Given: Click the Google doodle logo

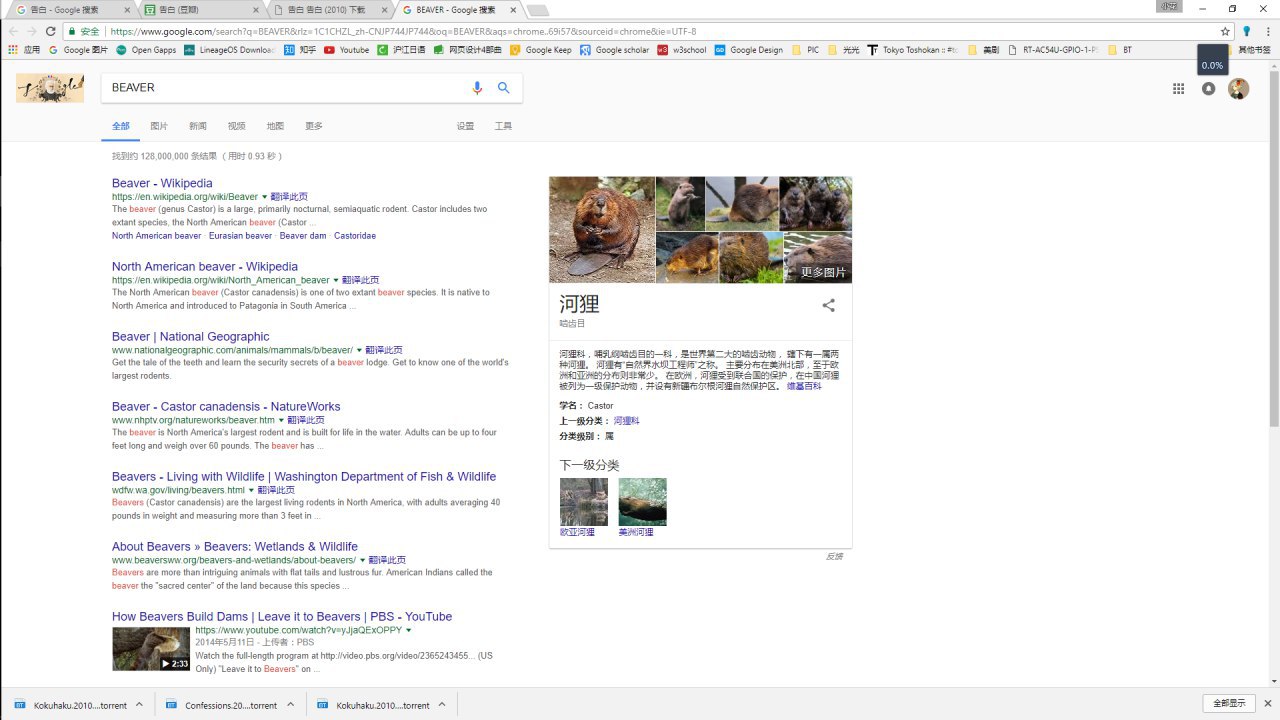Looking at the screenshot, I should pos(50,88).
